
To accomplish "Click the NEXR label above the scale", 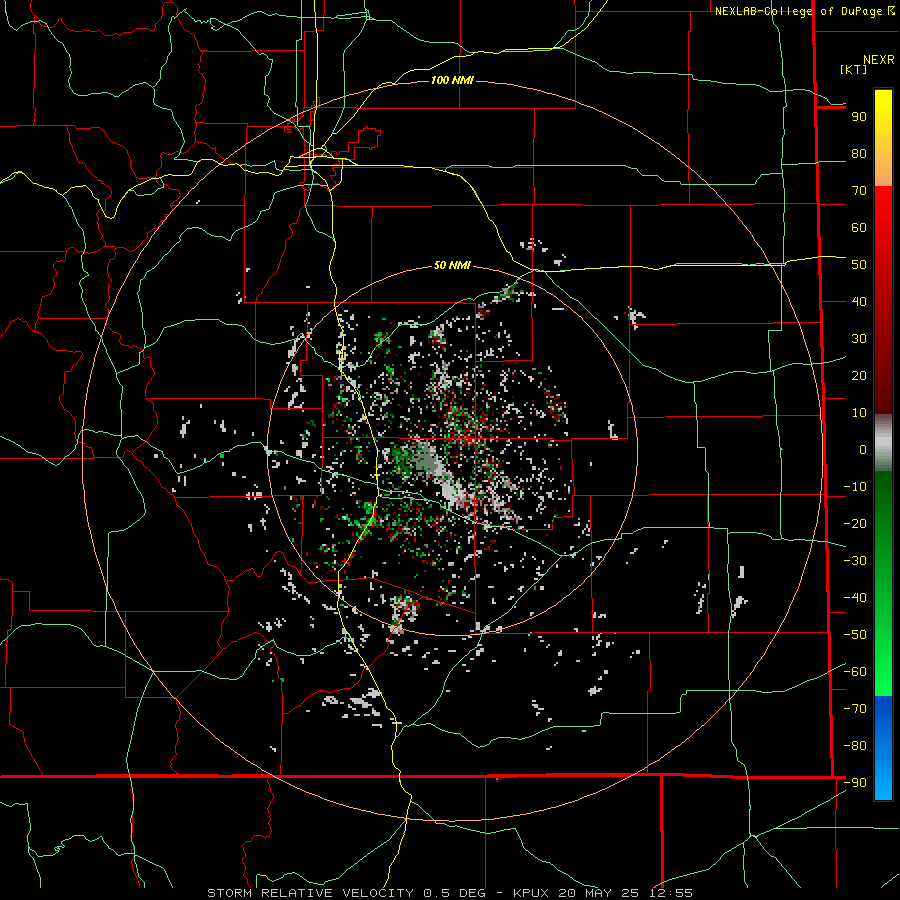I will coord(878,60).
